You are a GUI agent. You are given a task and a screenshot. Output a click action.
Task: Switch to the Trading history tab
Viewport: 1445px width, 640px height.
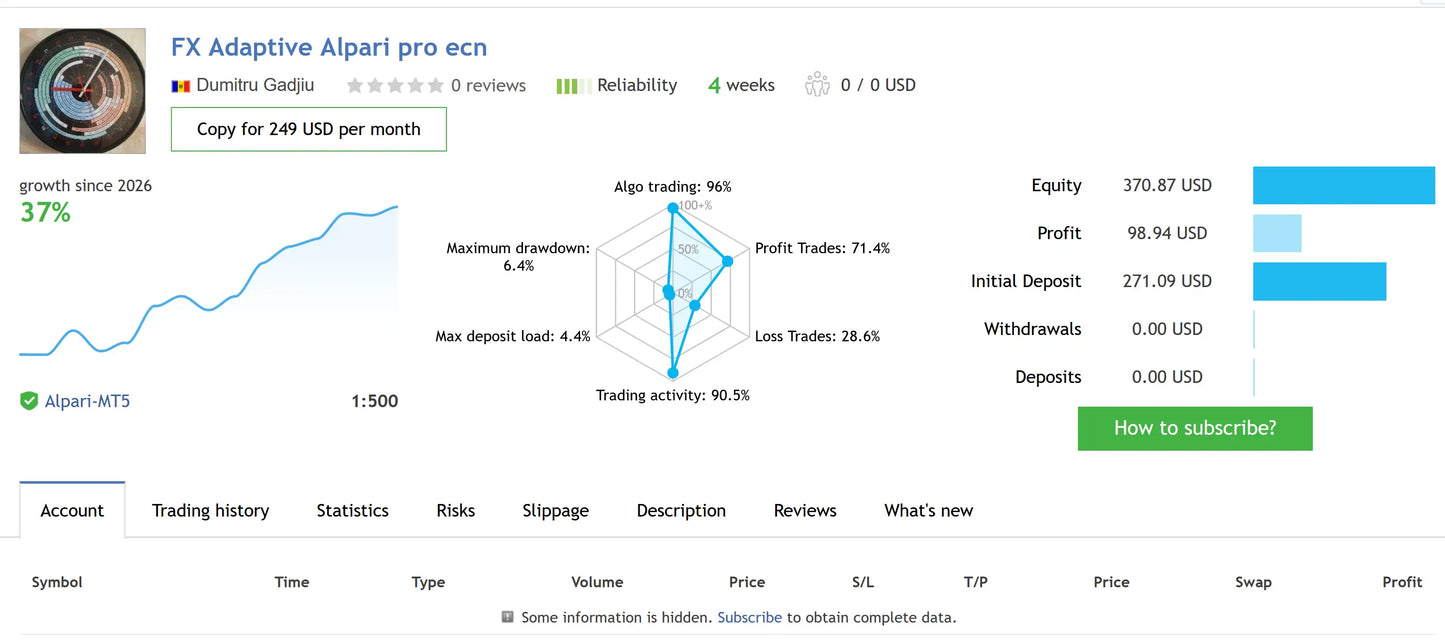[x=210, y=510]
